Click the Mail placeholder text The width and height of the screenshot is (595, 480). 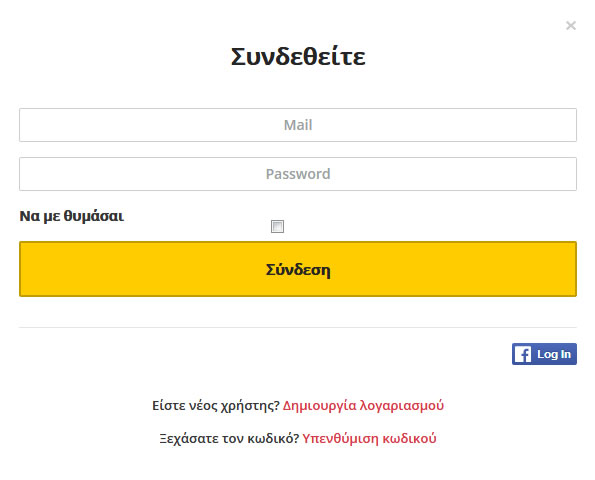tap(298, 125)
